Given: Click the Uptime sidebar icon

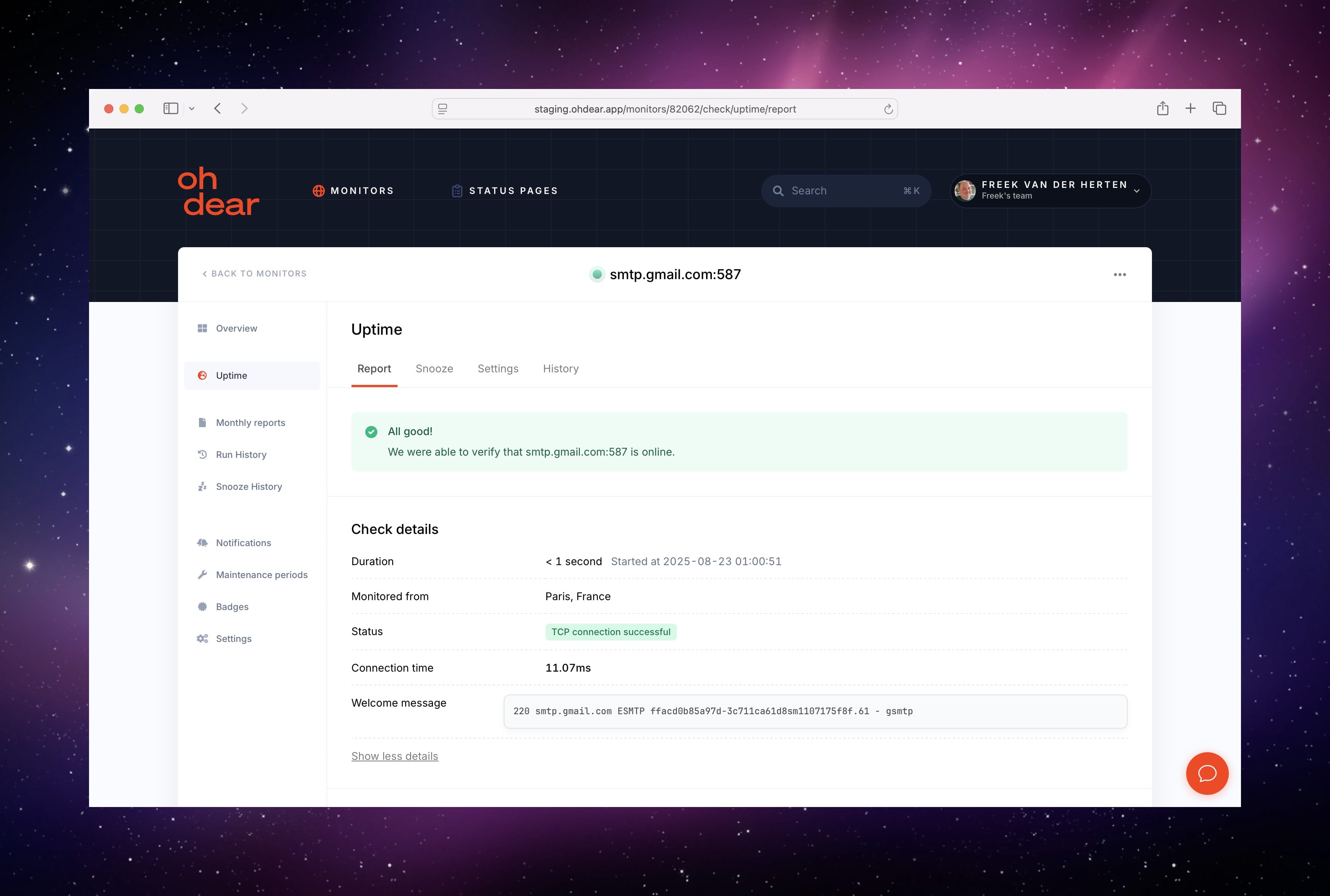Looking at the screenshot, I should 202,375.
